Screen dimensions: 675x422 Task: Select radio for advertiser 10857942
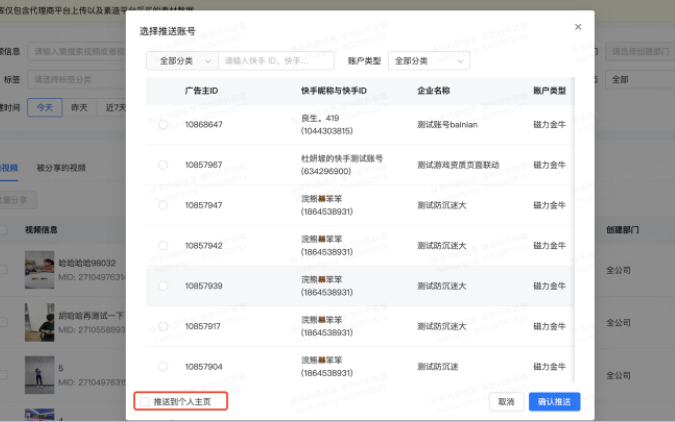pyautogui.click(x=163, y=246)
